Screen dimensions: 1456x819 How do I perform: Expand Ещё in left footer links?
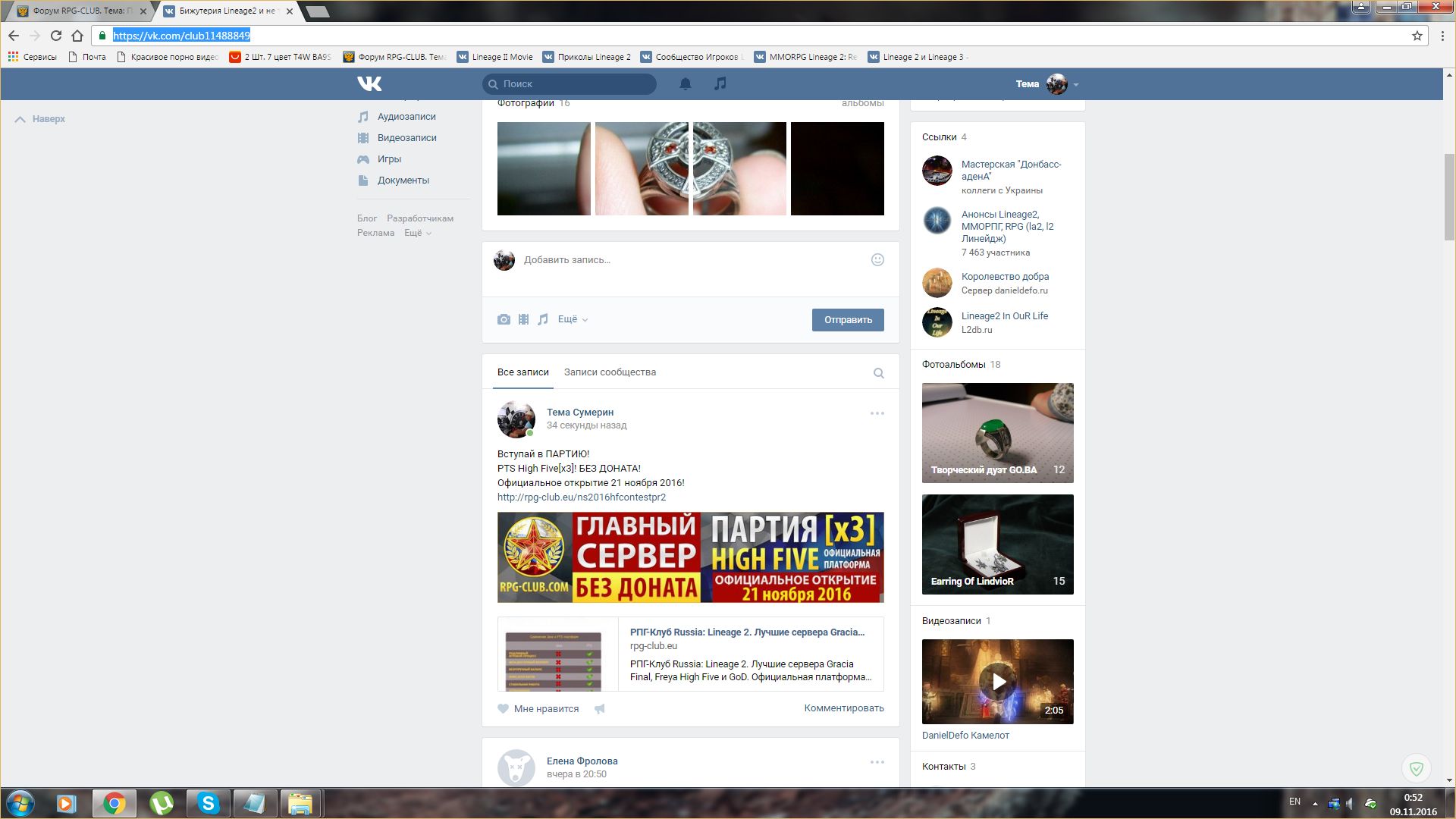point(418,233)
